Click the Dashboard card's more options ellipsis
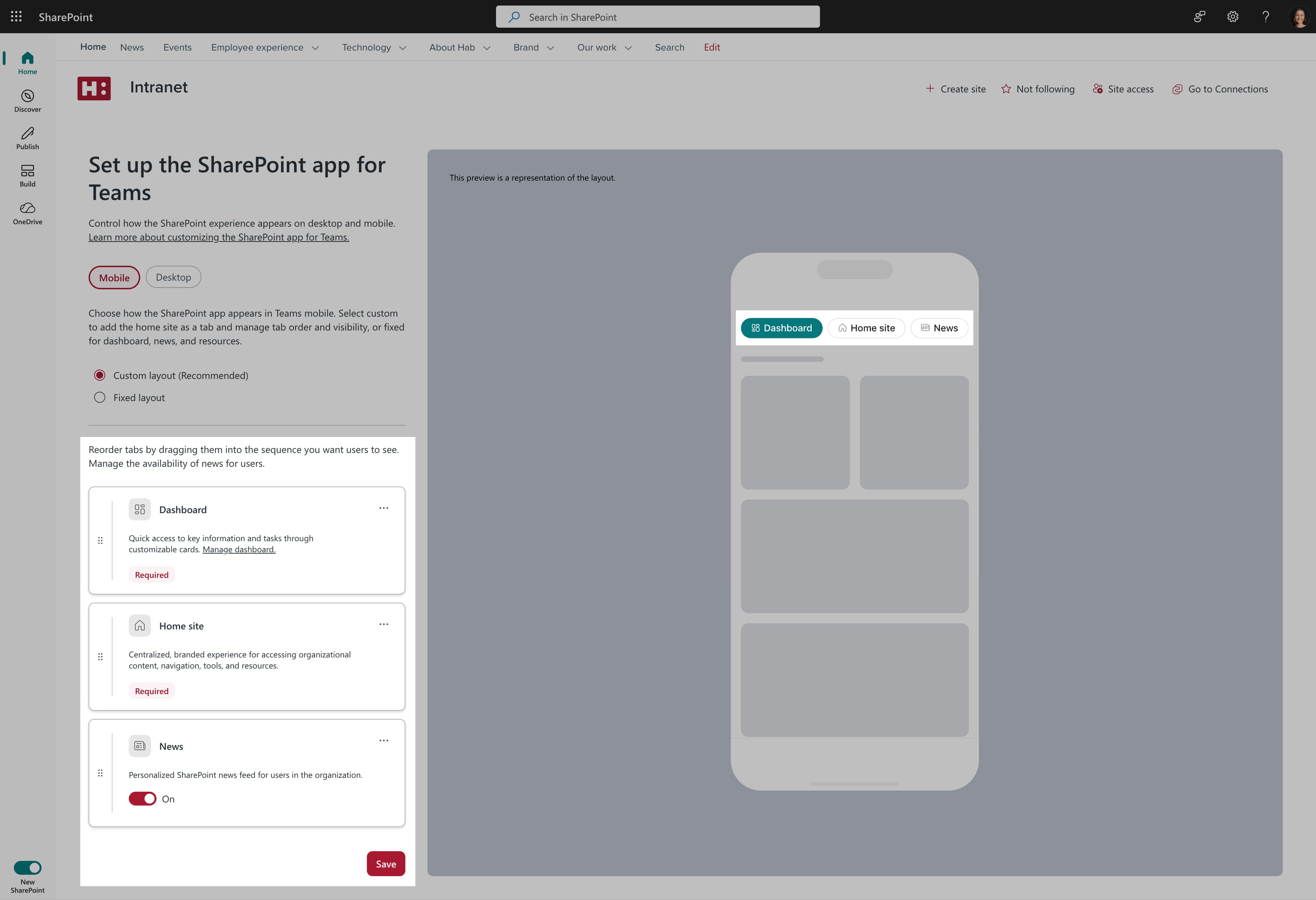The height and width of the screenshot is (900, 1316). click(x=384, y=508)
